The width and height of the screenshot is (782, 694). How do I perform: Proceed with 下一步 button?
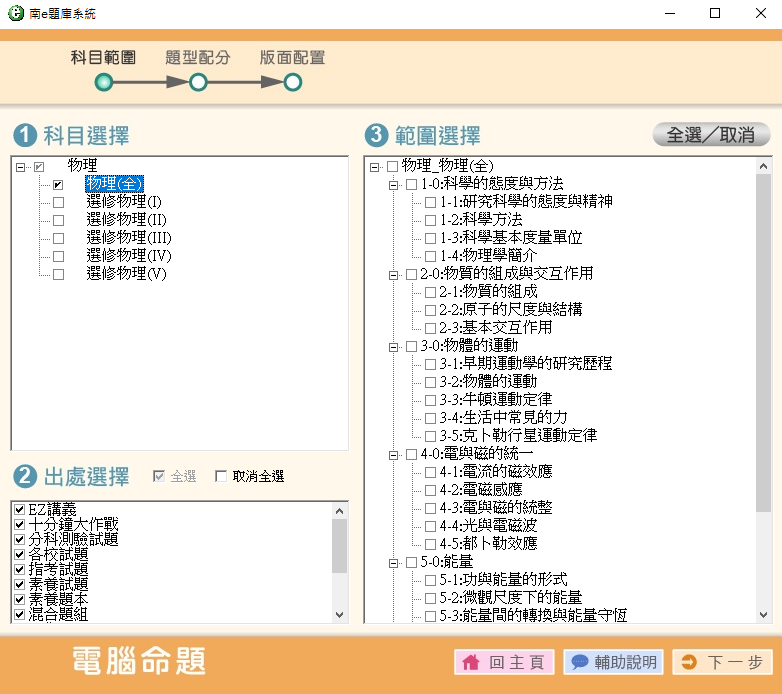point(722,662)
